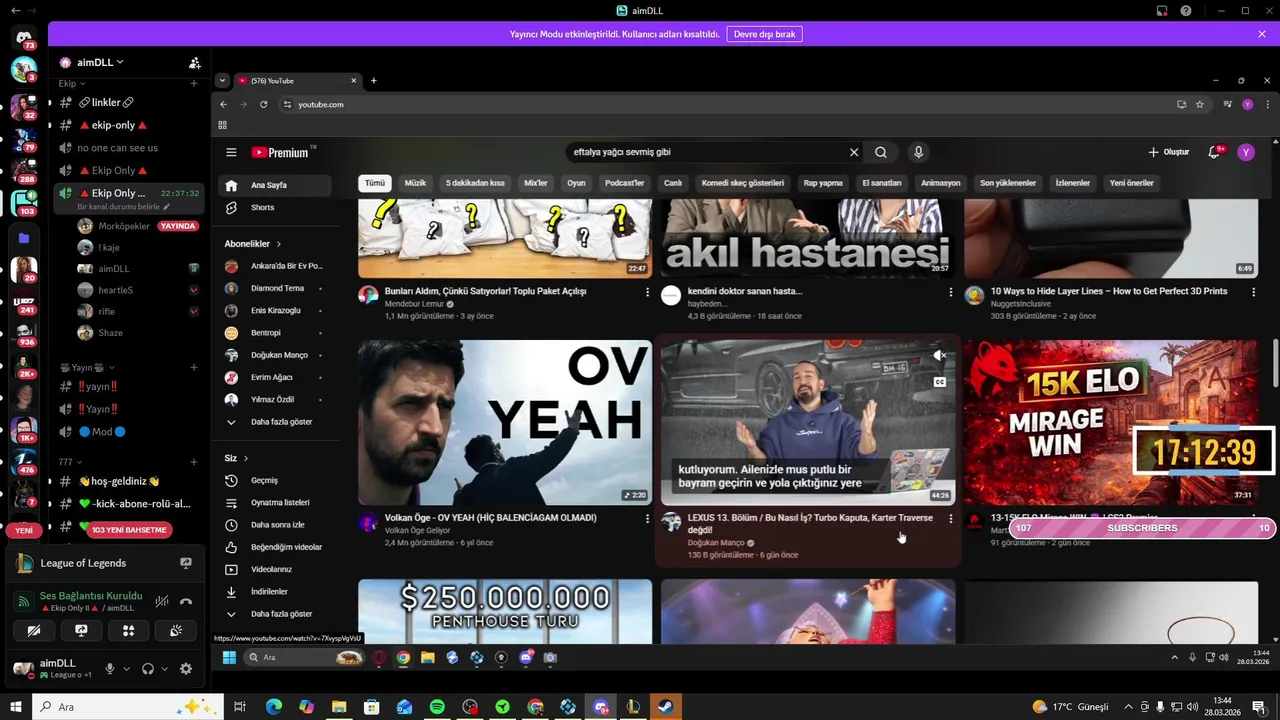Viewport: 1280px width, 720px height.
Task: Click the YouTube search magnifier button
Action: point(881,152)
